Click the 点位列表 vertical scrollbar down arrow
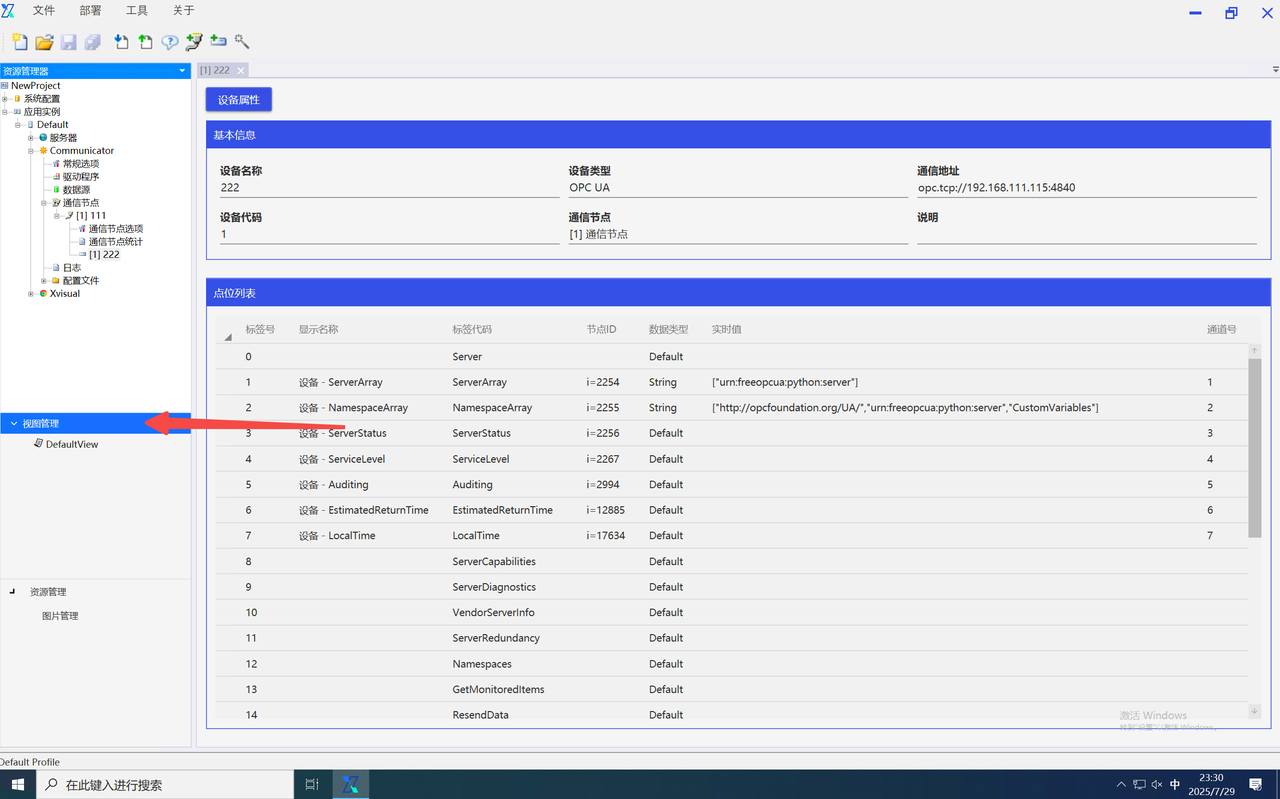This screenshot has width=1280, height=799. 1254,711
